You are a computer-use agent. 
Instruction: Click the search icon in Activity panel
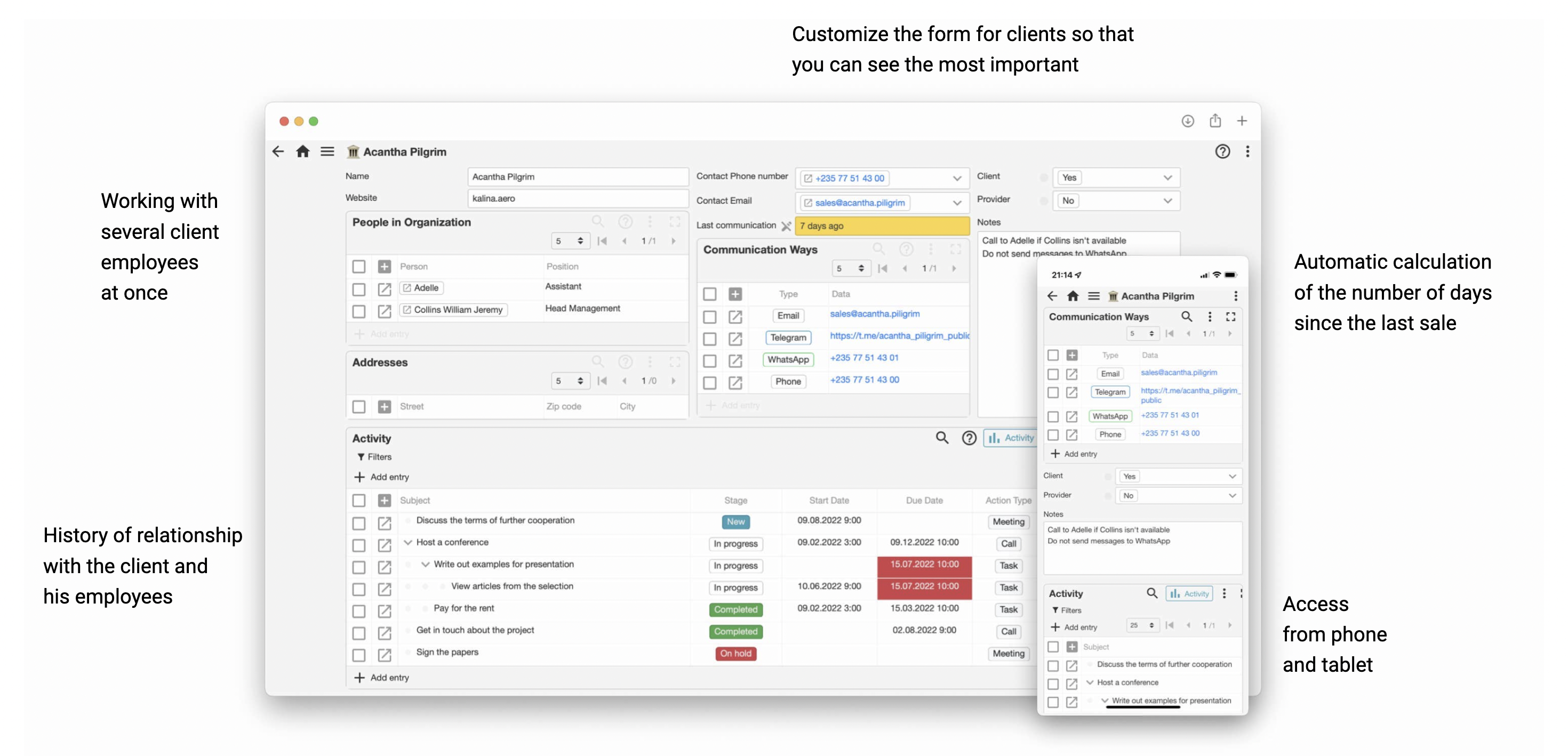click(942, 438)
